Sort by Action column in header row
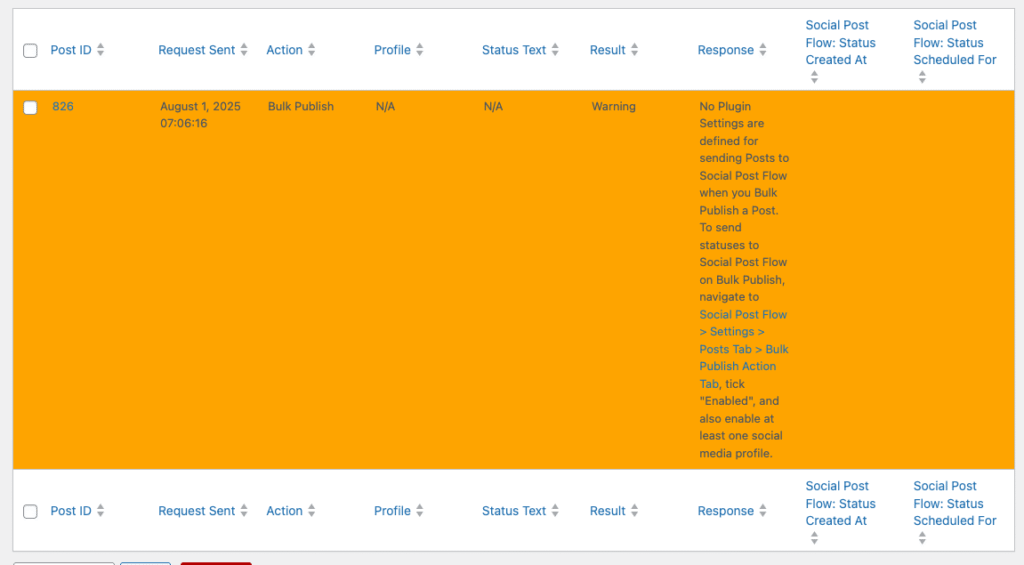The height and width of the screenshot is (565, 1024). click(284, 50)
